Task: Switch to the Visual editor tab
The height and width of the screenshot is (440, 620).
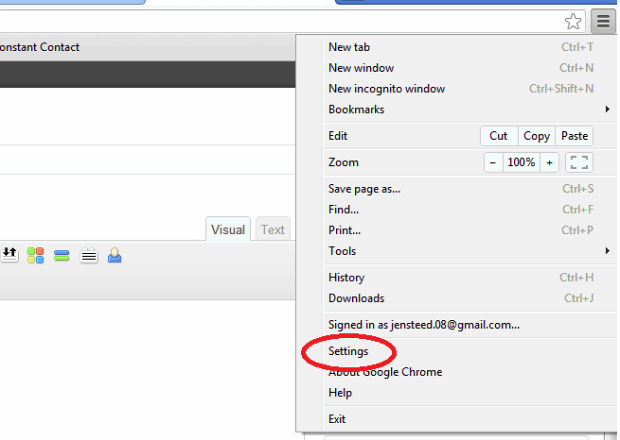Action: [228, 229]
